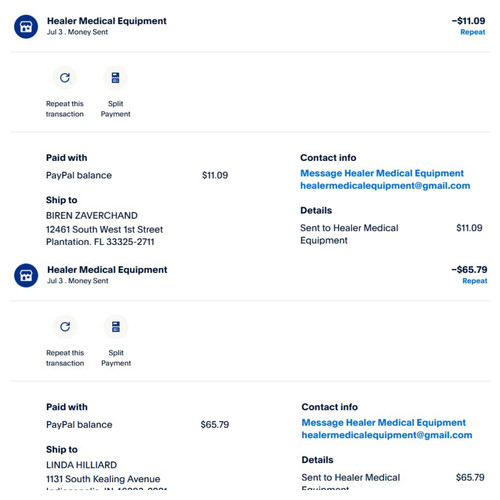Click the 'Split Payment' label in the $65.79 transaction
The height and width of the screenshot is (500, 500).
tap(116, 358)
